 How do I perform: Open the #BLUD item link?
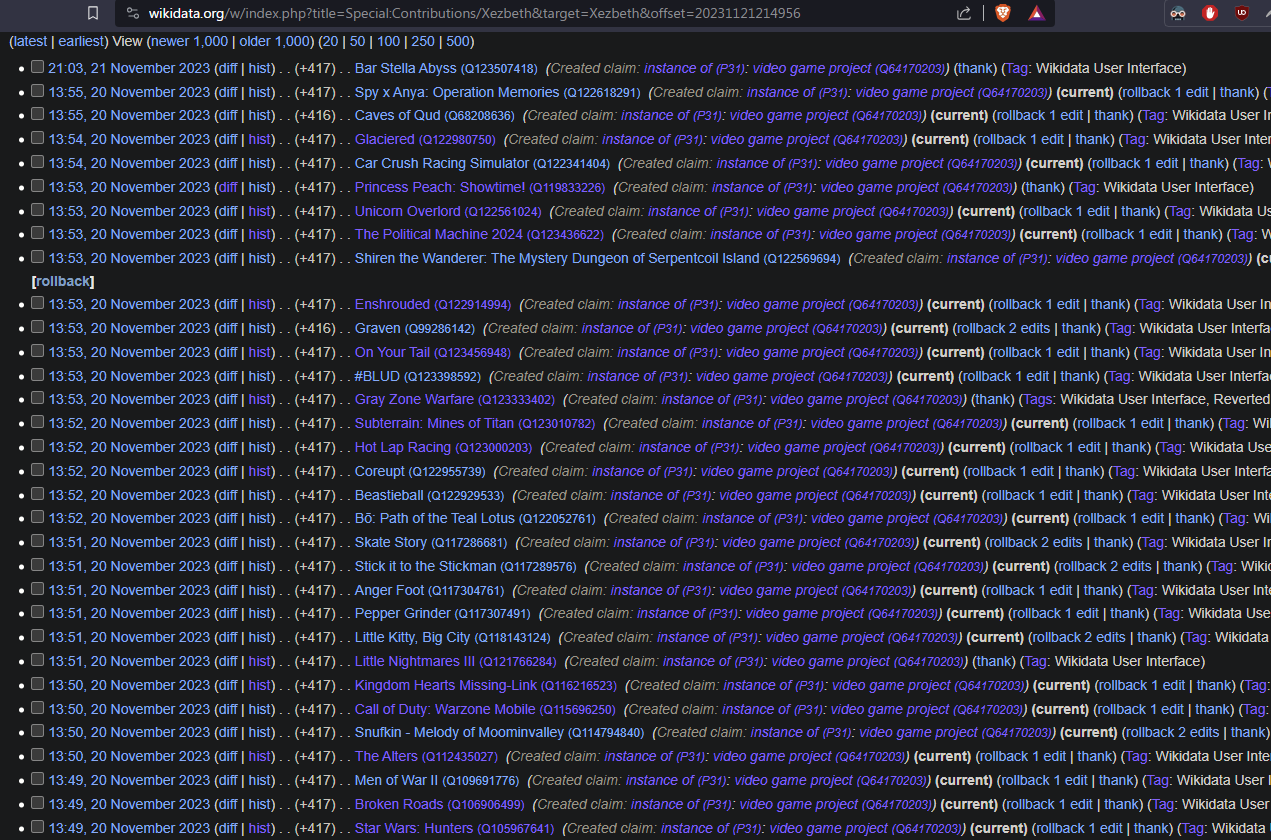(x=417, y=376)
